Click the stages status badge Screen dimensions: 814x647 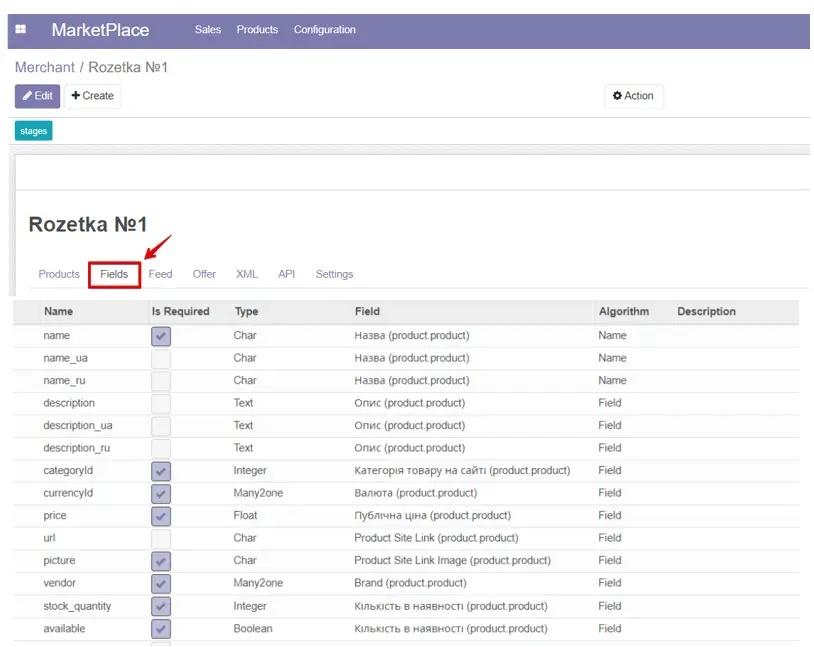tap(33, 131)
